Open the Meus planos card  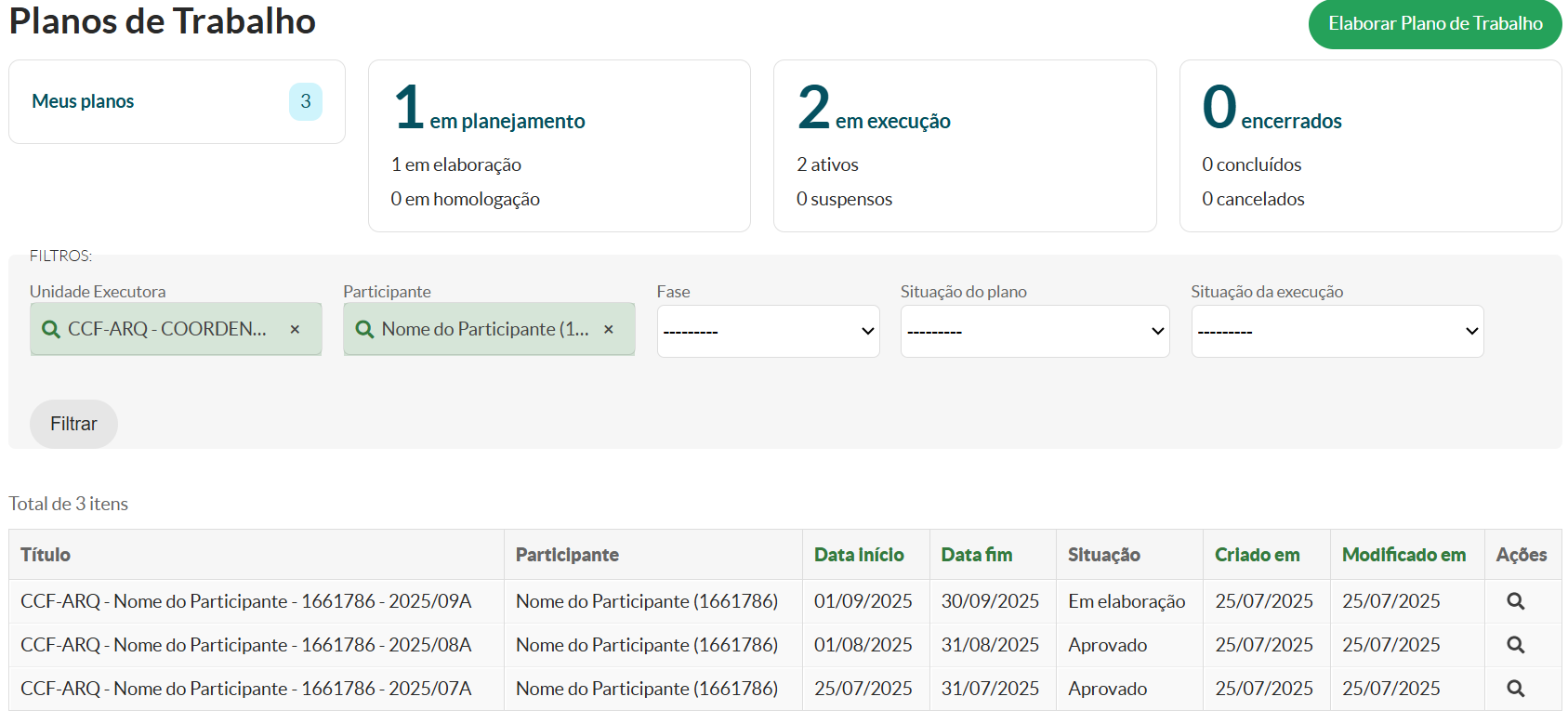click(x=177, y=101)
